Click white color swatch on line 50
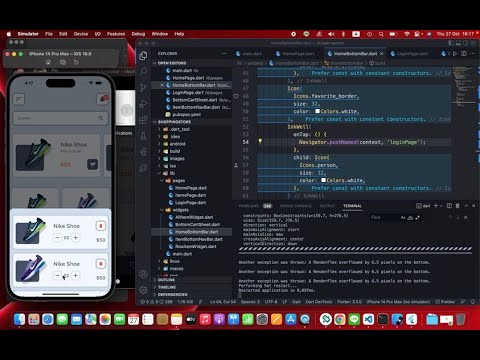The height and width of the screenshot is (360, 480). [317, 111]
